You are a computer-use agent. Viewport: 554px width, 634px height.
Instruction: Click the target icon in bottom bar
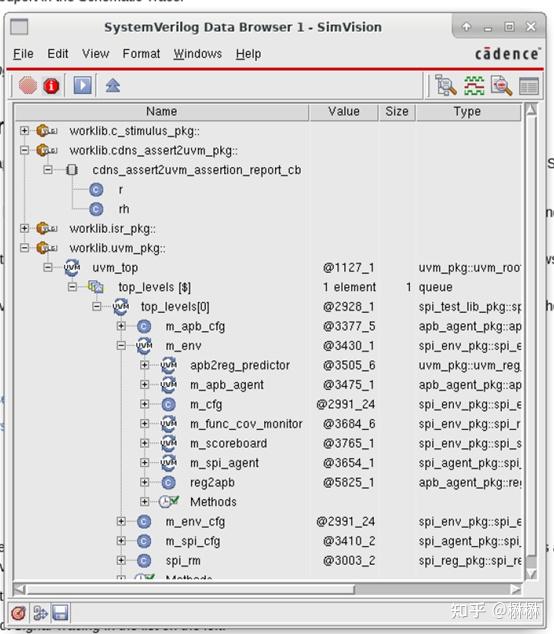[19, 613]
